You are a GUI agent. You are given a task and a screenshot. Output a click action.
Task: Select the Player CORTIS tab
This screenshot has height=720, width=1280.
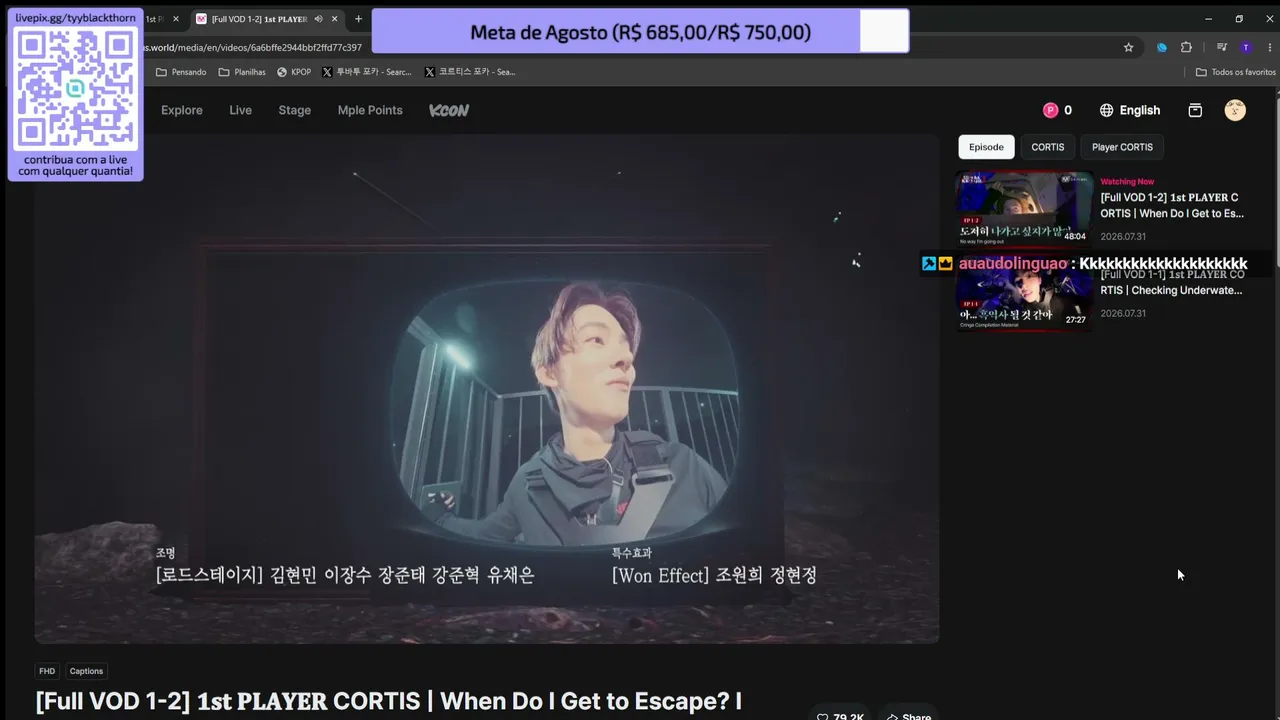point(1122,147)
